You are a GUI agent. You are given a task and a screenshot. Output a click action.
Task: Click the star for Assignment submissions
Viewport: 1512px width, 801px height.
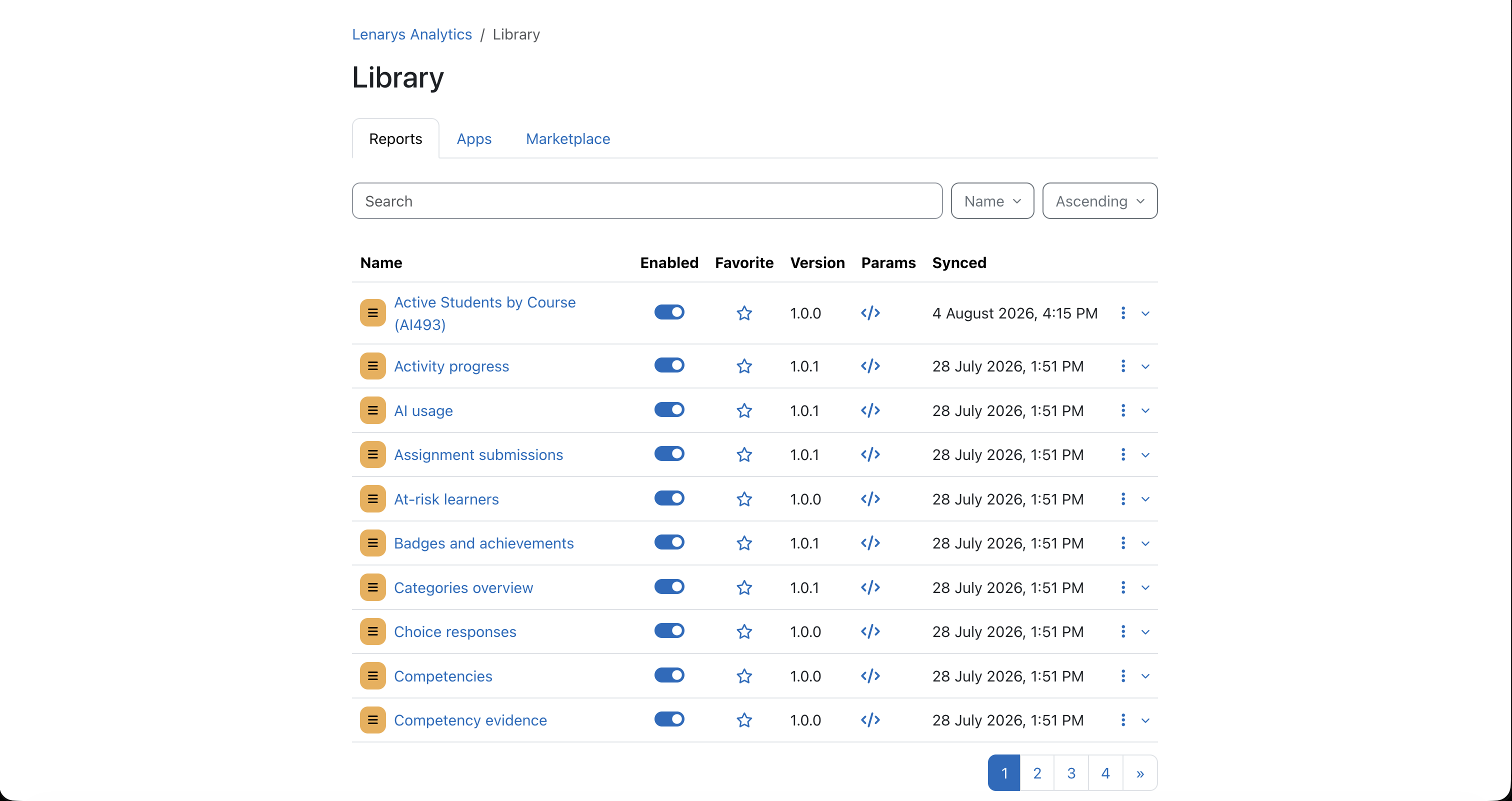(744, 455)
